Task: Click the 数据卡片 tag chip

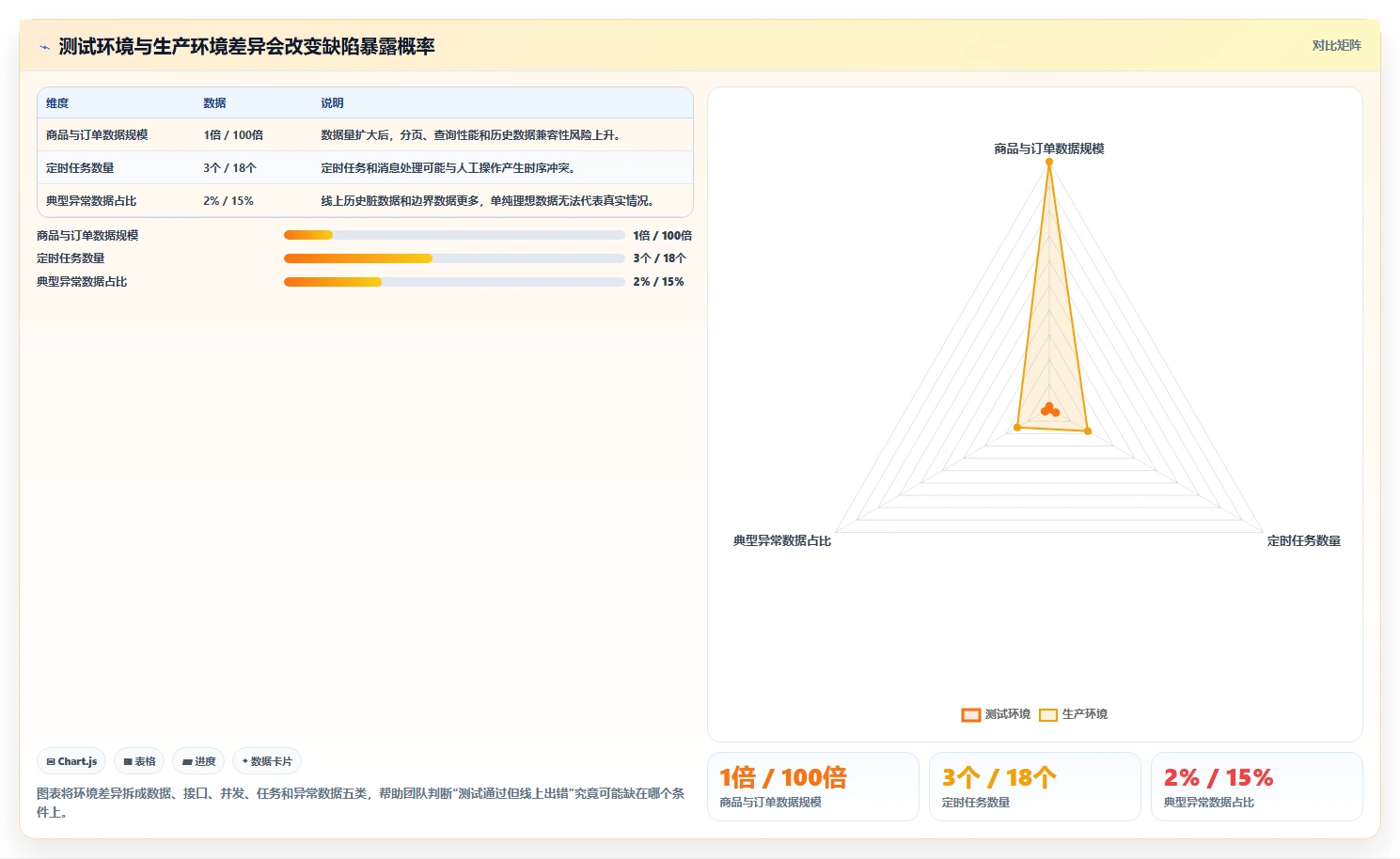Action: [x=267, y=761]
